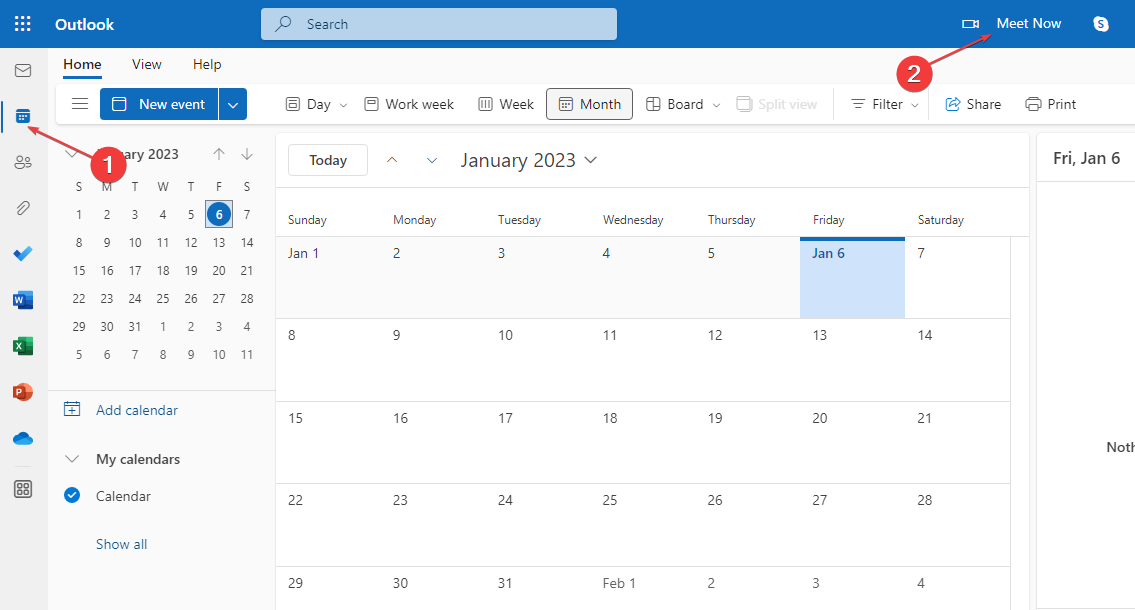Click Add calendar link
1135x610 pixels.
click(137, 410)
